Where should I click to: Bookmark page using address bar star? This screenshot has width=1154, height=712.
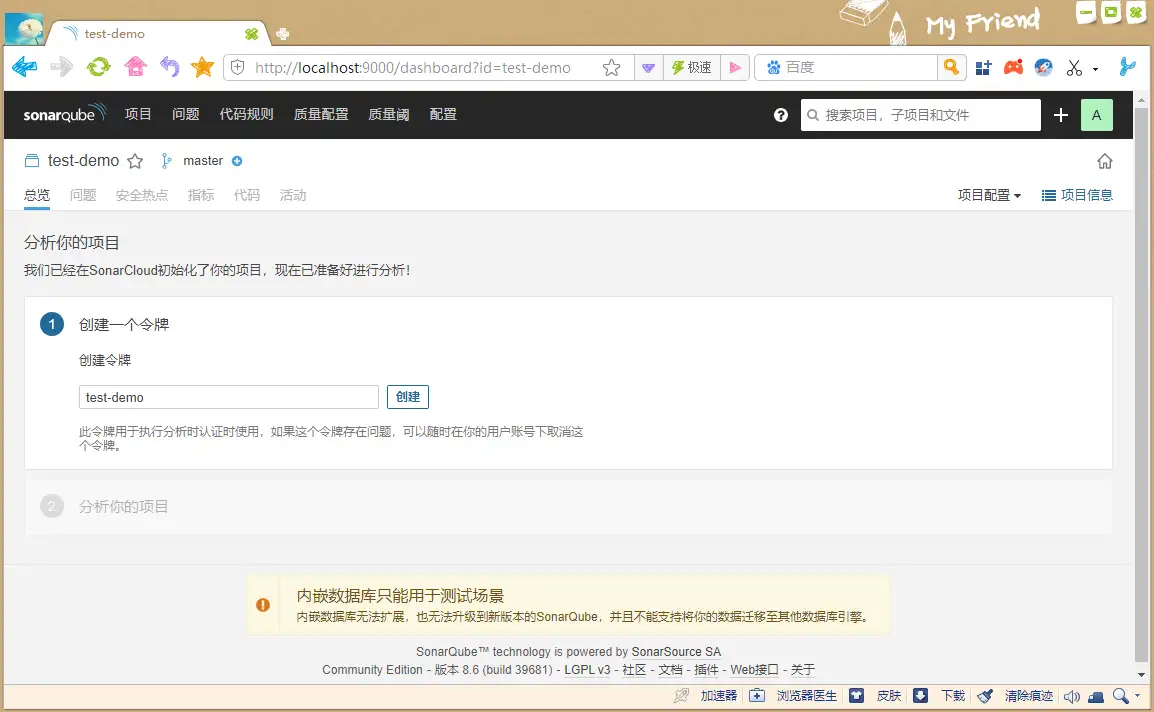611,68
